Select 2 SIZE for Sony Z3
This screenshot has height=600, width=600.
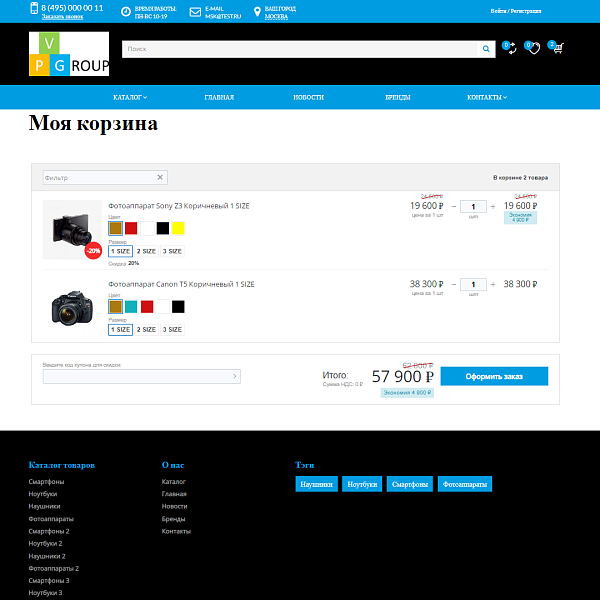[147, 251]
